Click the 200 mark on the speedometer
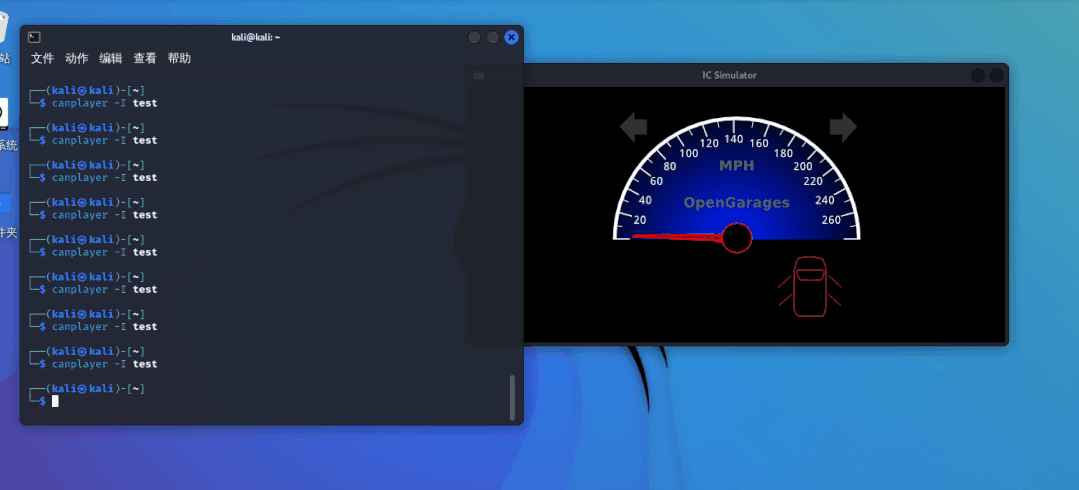 tap(803, 166)
